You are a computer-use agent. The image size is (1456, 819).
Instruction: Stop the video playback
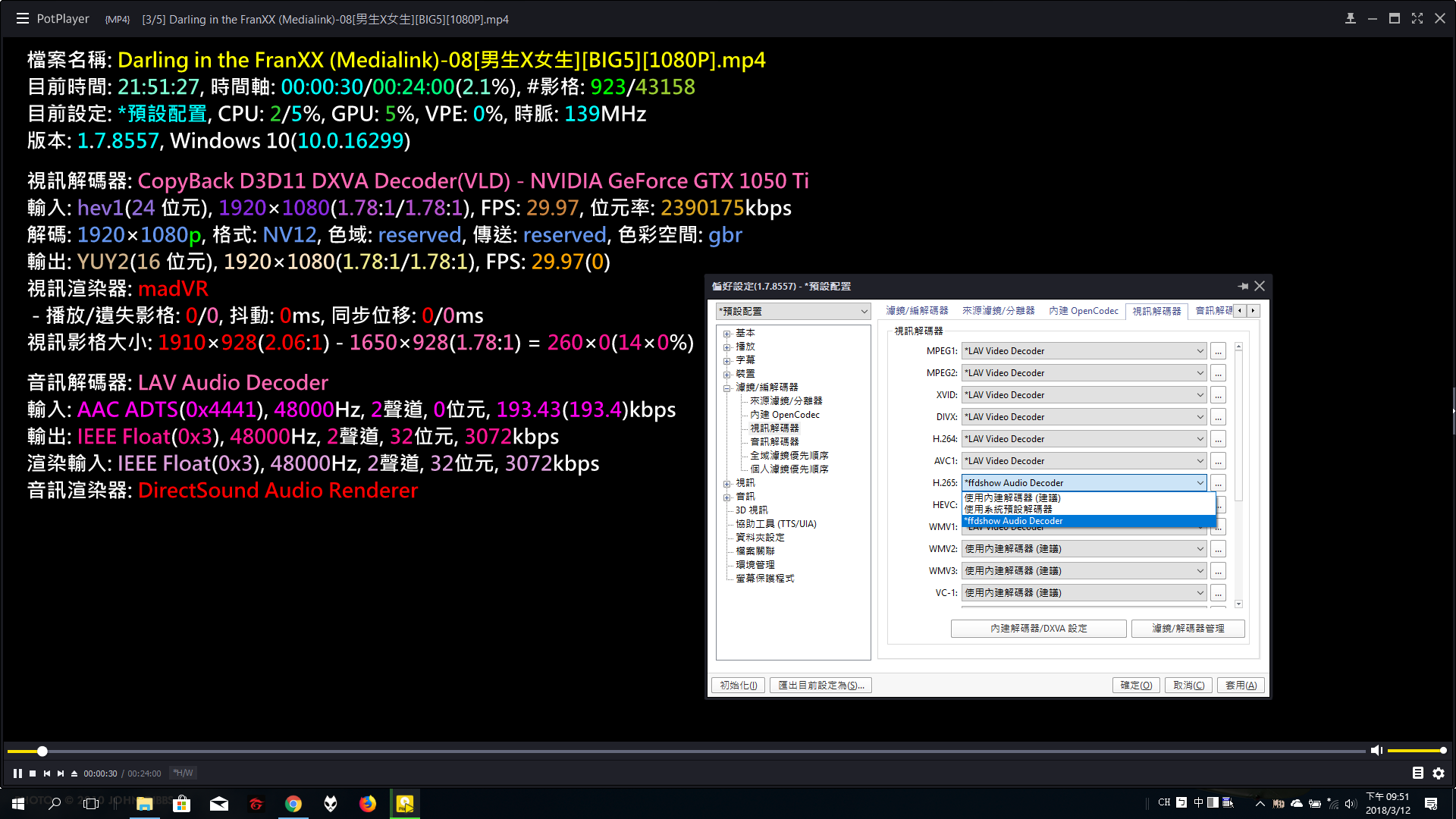[33, 773]
